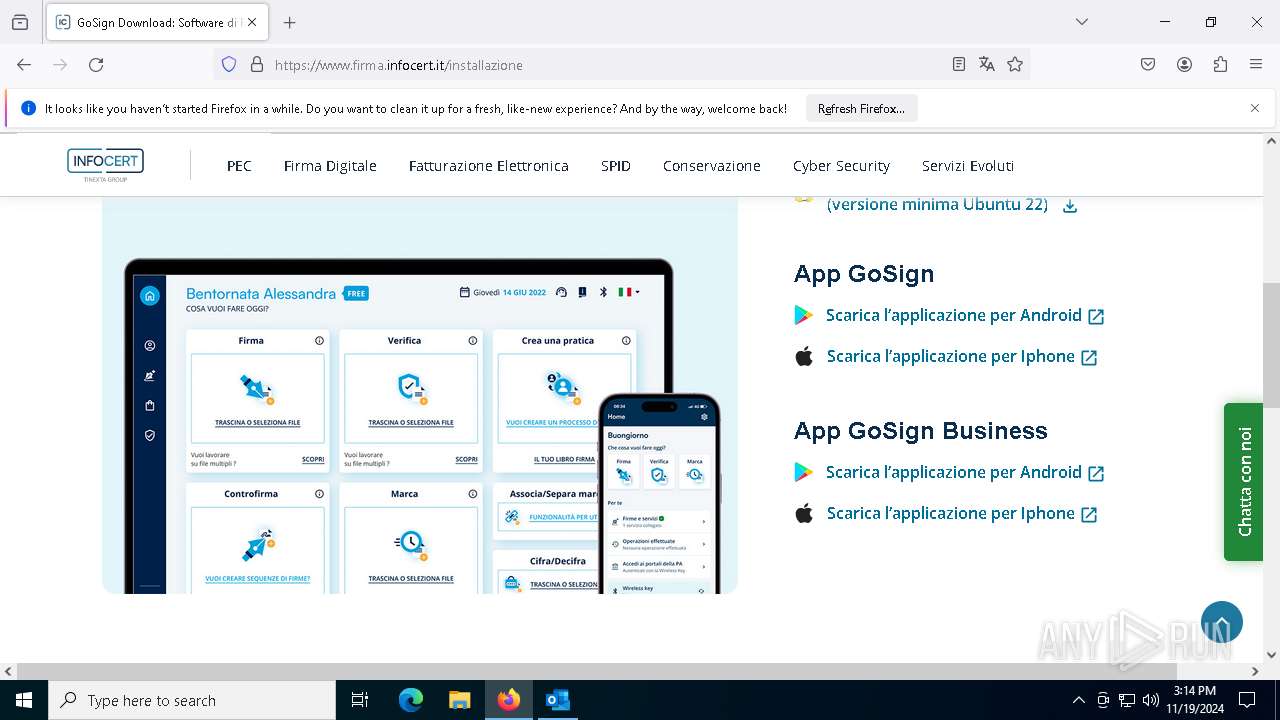Dismiss the Firefox refresh notification bar

click(1255, 108)
